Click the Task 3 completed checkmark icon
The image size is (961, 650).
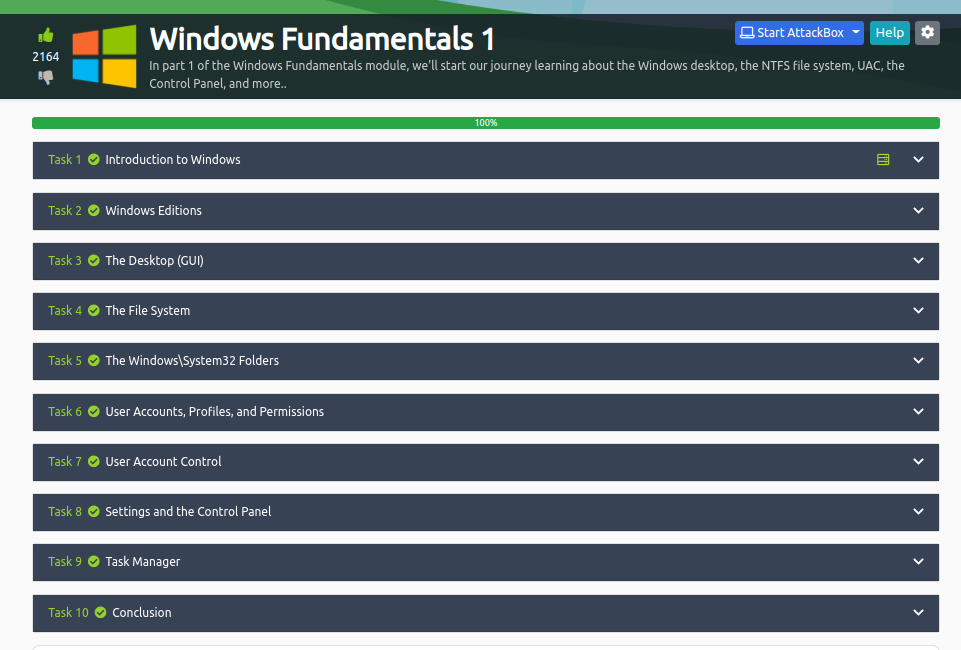[x=94, y=261]
